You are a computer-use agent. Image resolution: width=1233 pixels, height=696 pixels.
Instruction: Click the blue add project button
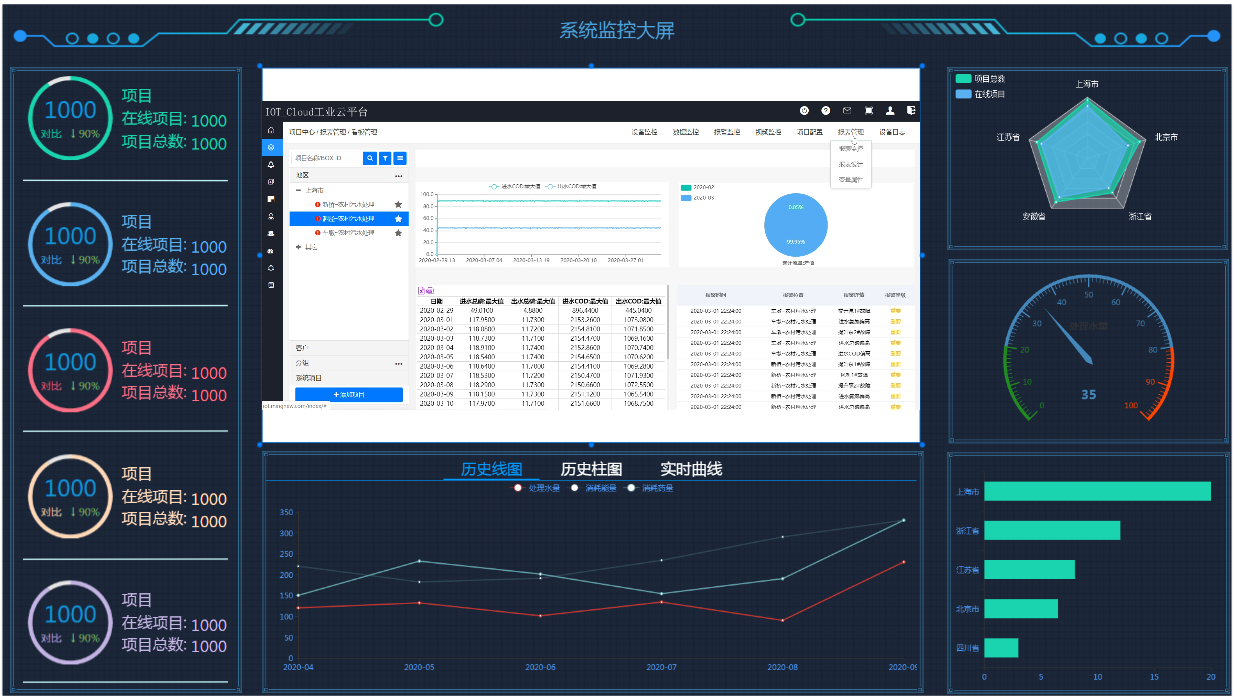point(348,395)
